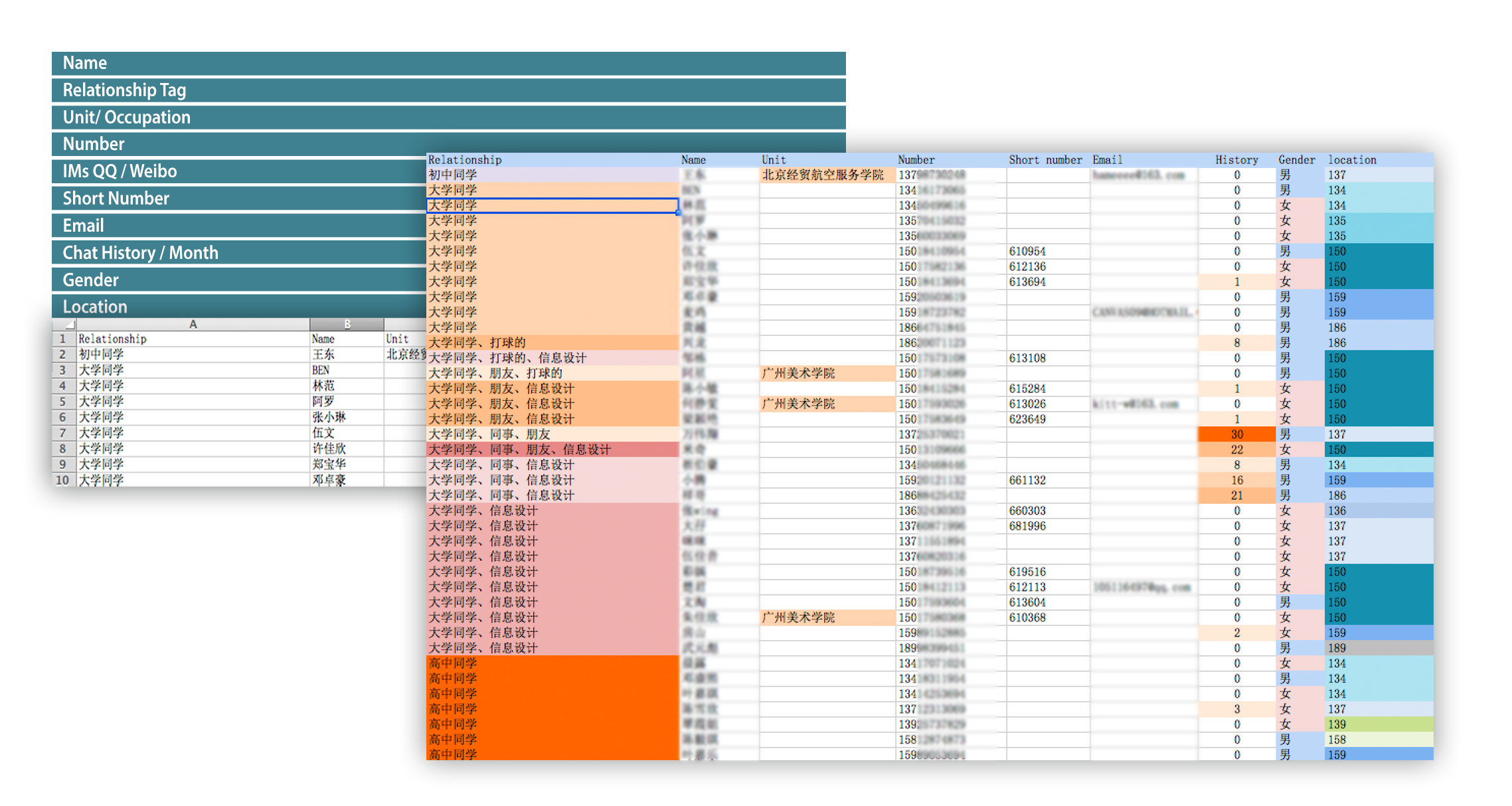Click the gray location cell showing 189

1378,649
